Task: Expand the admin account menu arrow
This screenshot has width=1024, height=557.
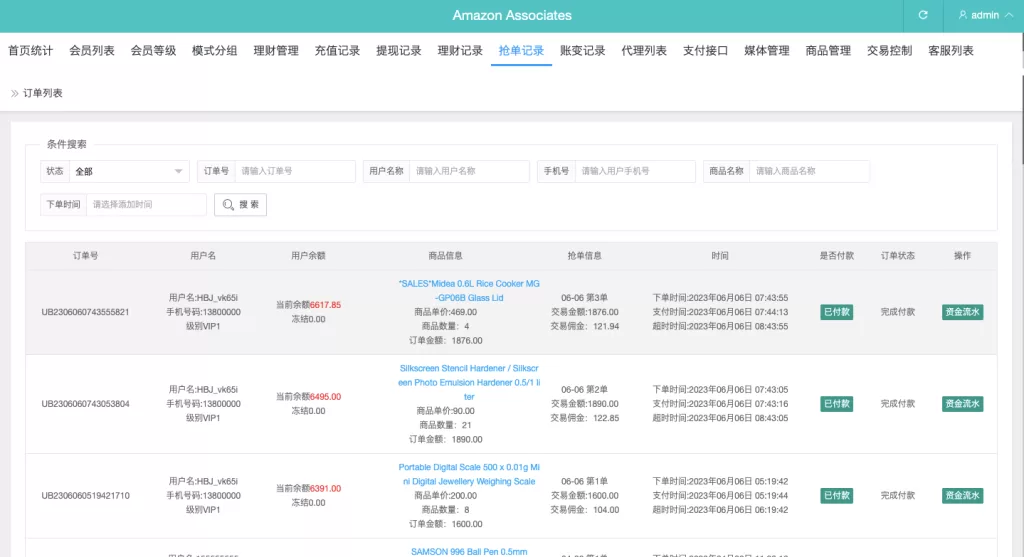Action: coord(1009,15)
